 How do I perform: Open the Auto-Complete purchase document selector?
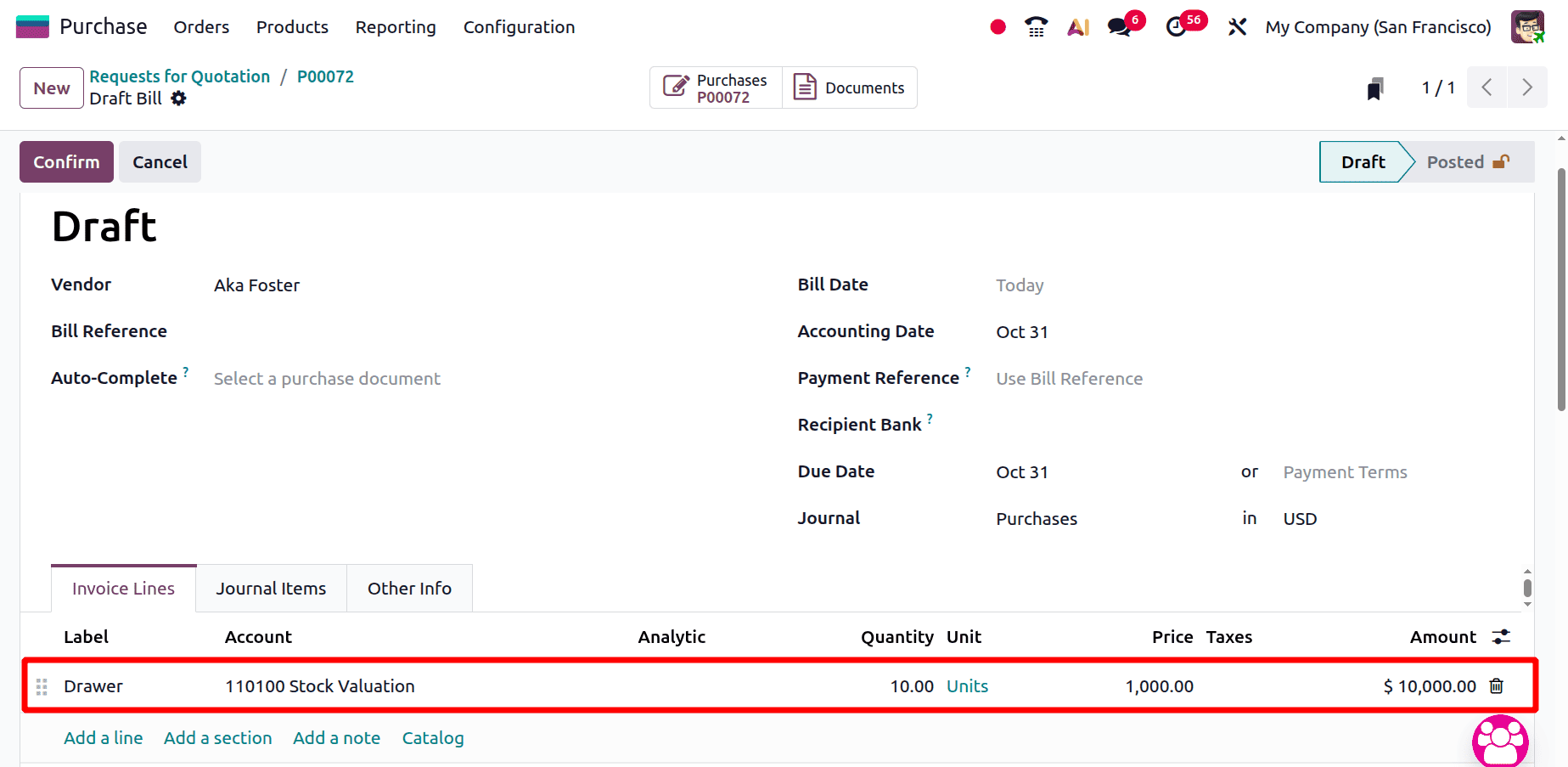(x=327, y=378)
